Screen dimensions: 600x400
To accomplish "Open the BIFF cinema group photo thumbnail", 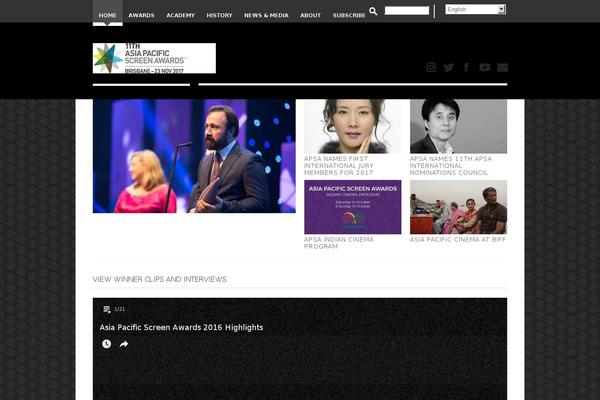I will pos(458,207).
